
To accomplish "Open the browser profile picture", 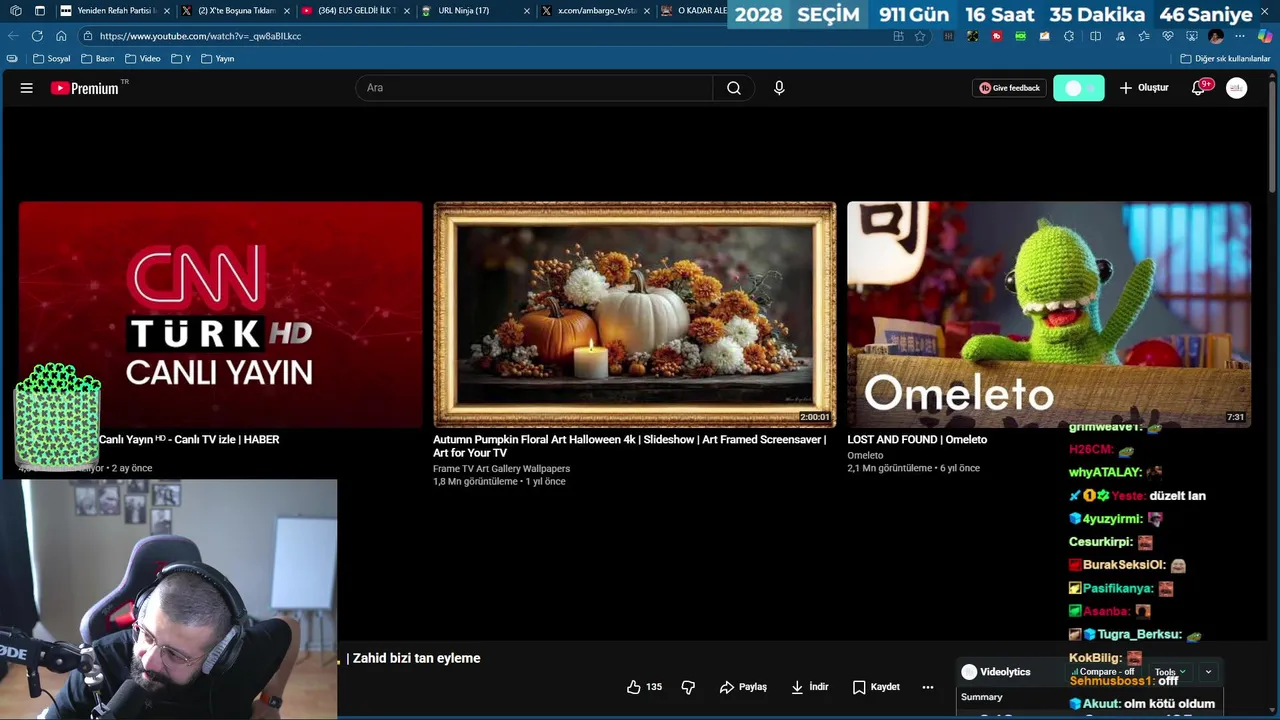I will coord(1216,36).
